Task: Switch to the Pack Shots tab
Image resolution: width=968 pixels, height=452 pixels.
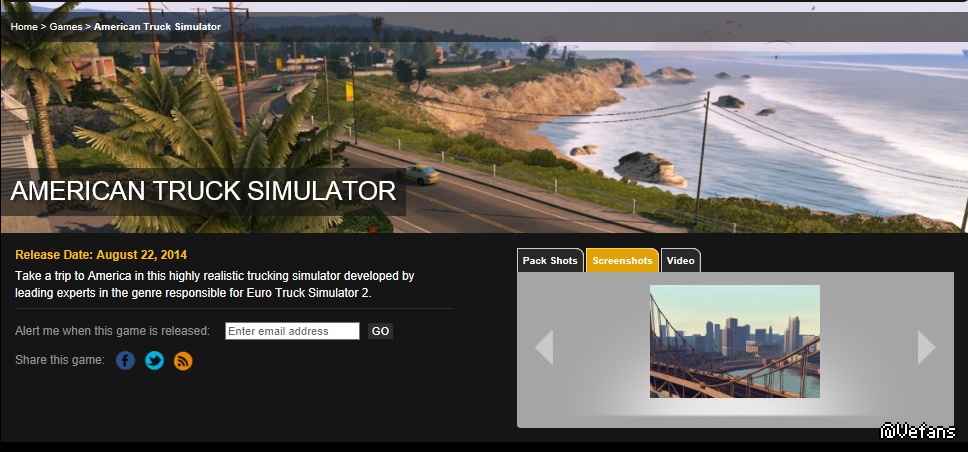Action: coord(550,261)
